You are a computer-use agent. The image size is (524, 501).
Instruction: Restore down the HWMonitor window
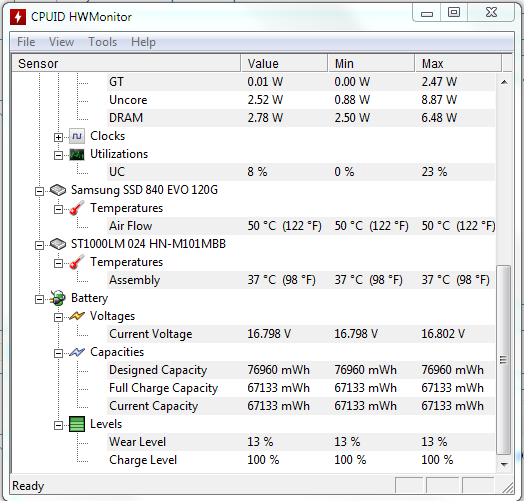pos(453,13)
